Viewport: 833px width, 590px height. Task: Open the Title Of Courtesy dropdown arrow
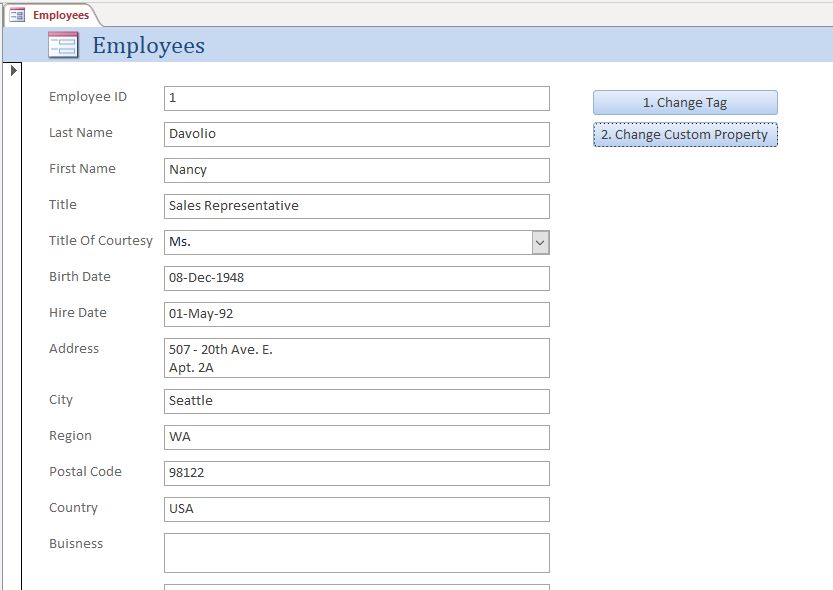(x=540, y=242)
